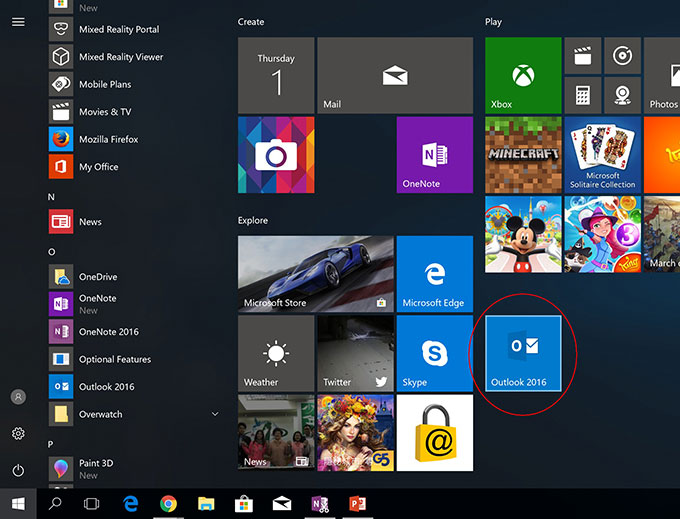Open File Explorer from the taskbar
Viewport: 680px width, 519px height.
click(x=206, y=503)
